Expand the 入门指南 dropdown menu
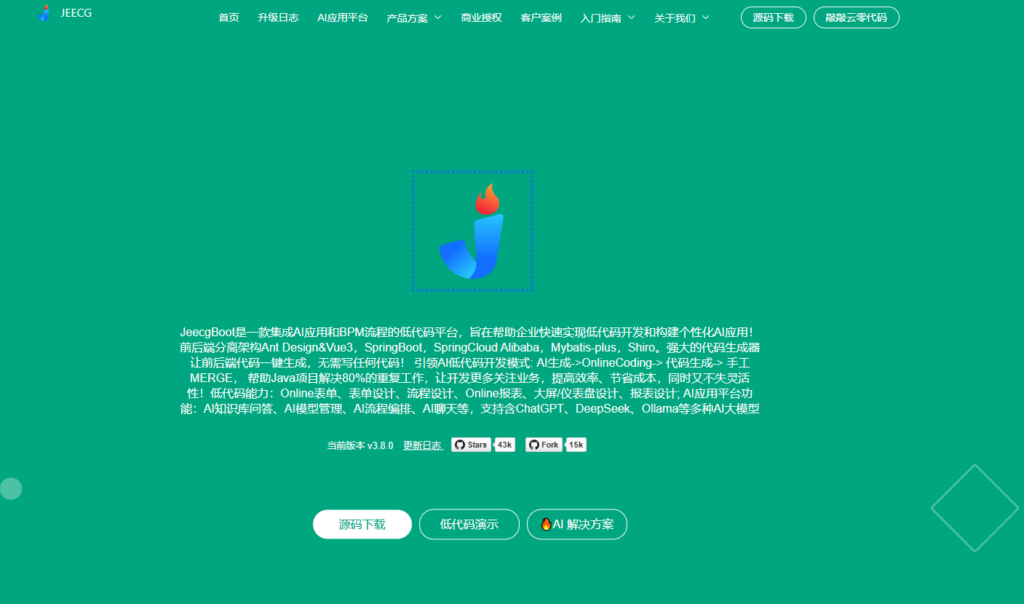Image resolution: width=1024 pixels, height=604 pixels. [607, 18]
